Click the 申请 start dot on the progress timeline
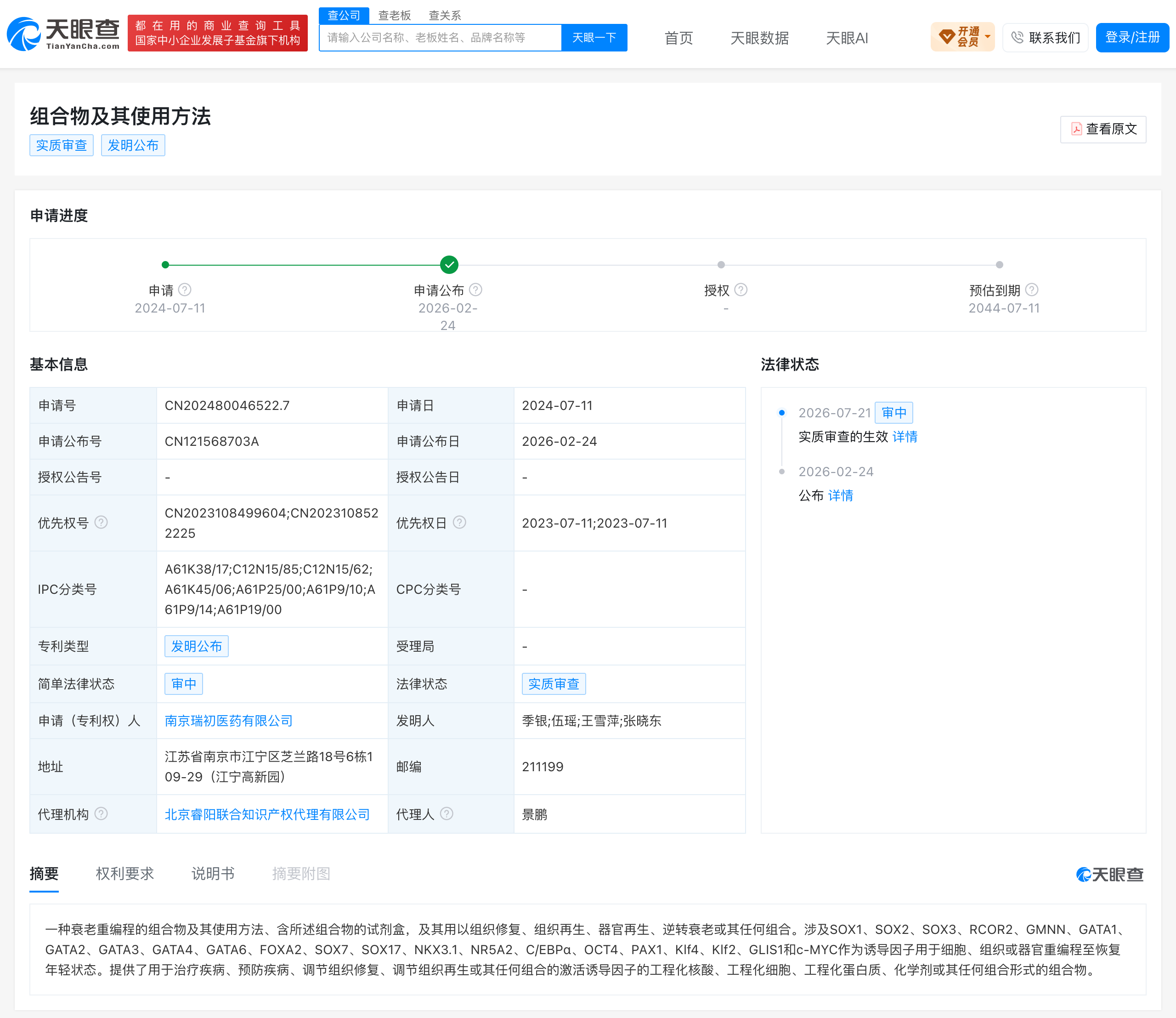 [165, 265]
